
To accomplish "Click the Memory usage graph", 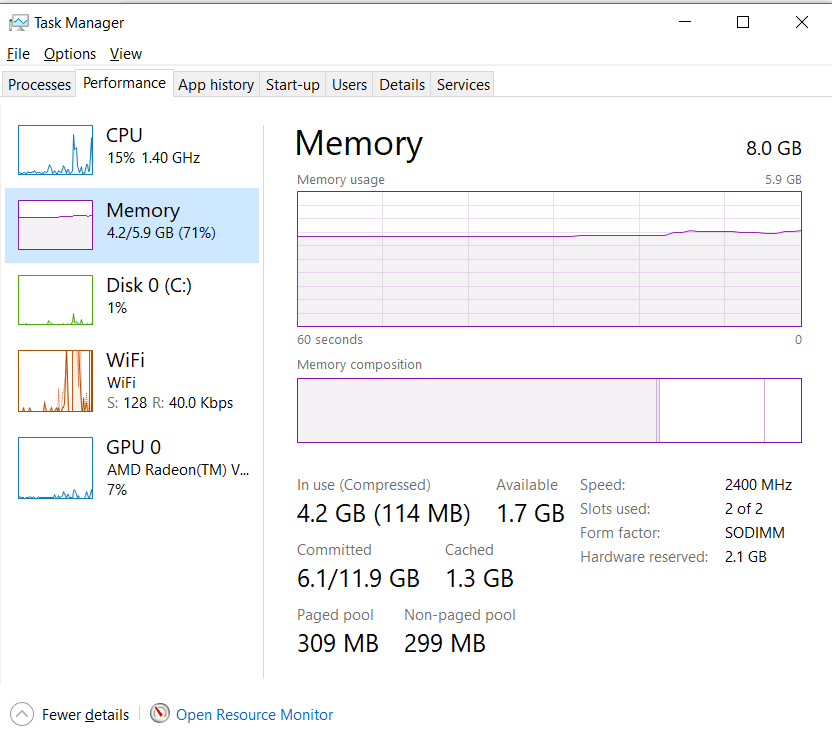I will pos(549,258).
